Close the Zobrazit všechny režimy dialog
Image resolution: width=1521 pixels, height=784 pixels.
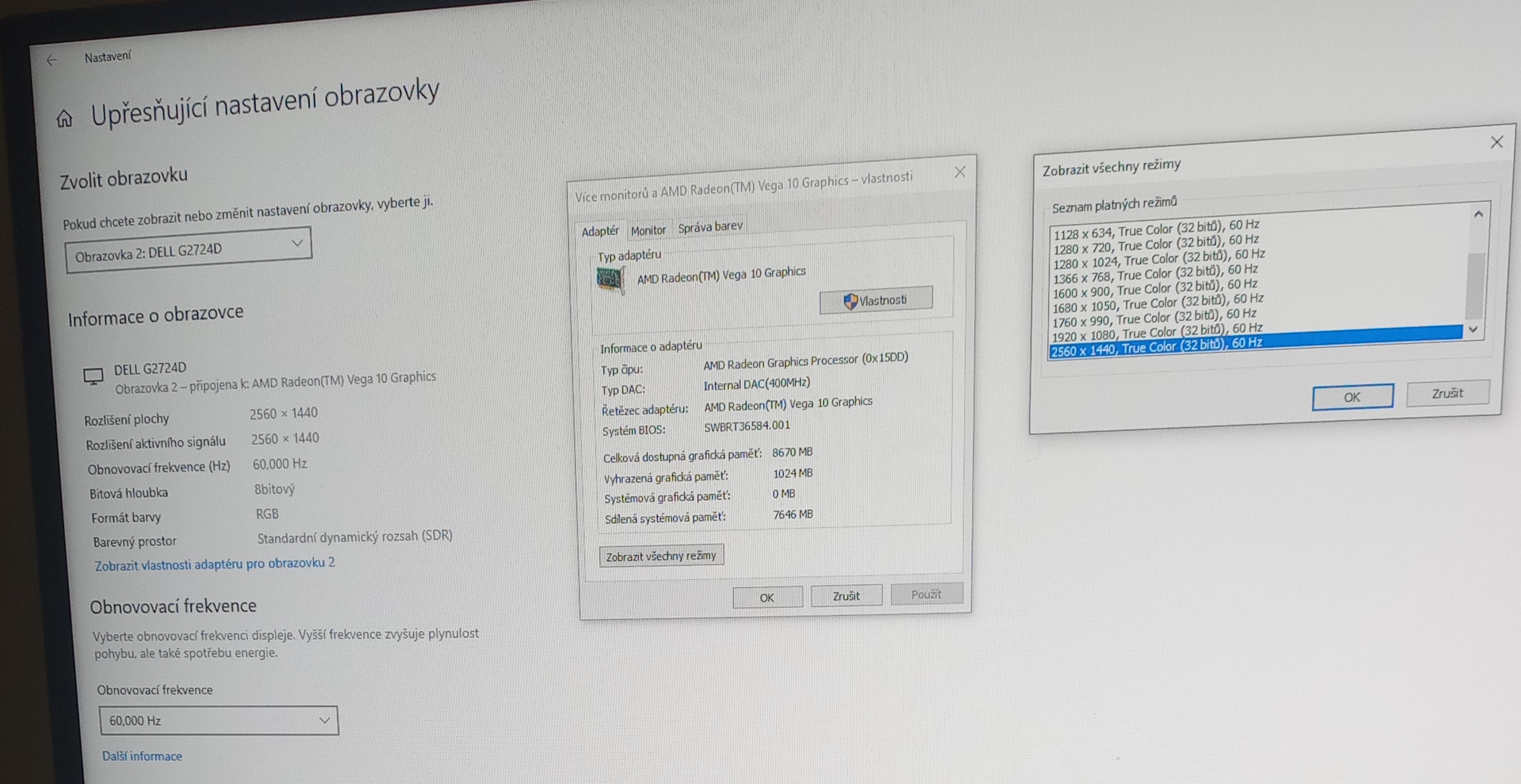pyautogui.click(x=1496, y=142)
